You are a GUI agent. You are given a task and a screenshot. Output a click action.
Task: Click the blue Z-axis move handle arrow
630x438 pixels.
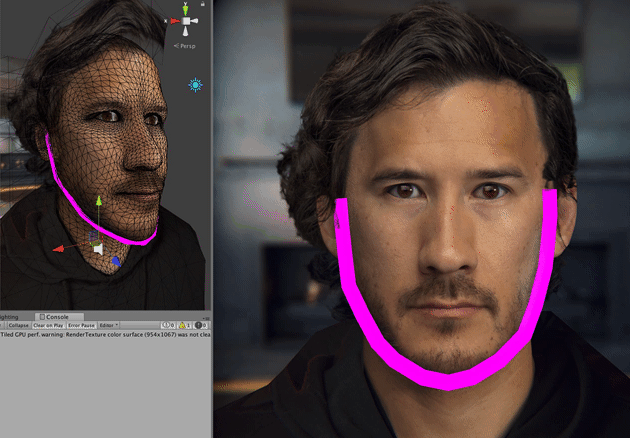click(116, 262)
